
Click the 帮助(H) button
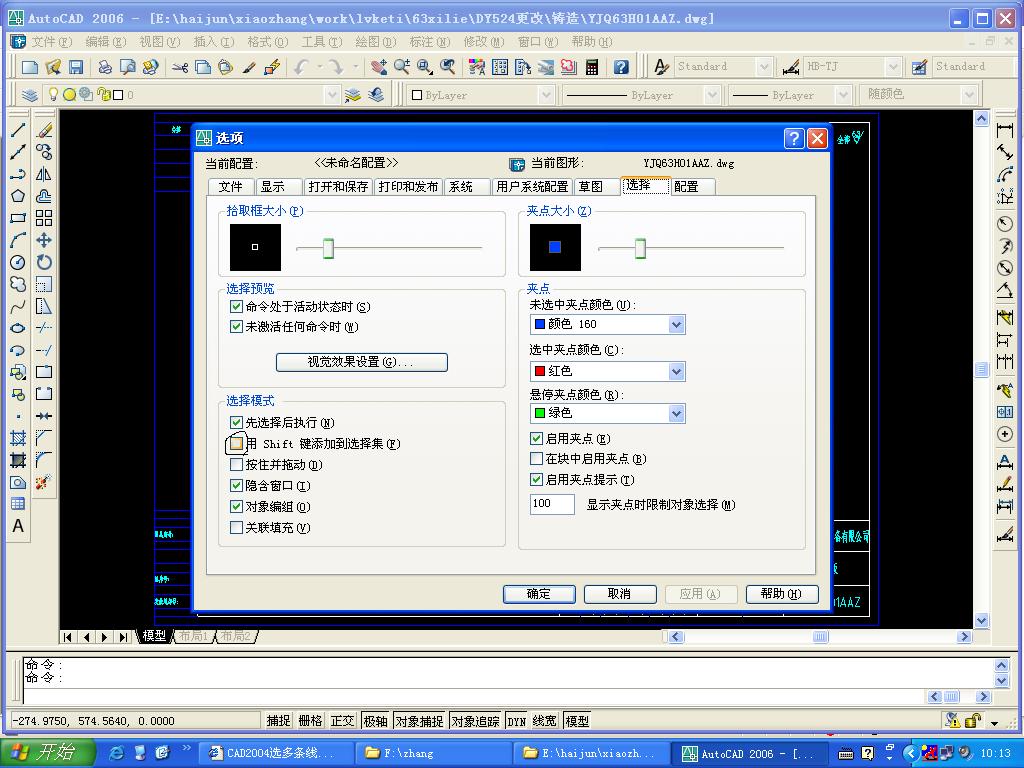781,594
